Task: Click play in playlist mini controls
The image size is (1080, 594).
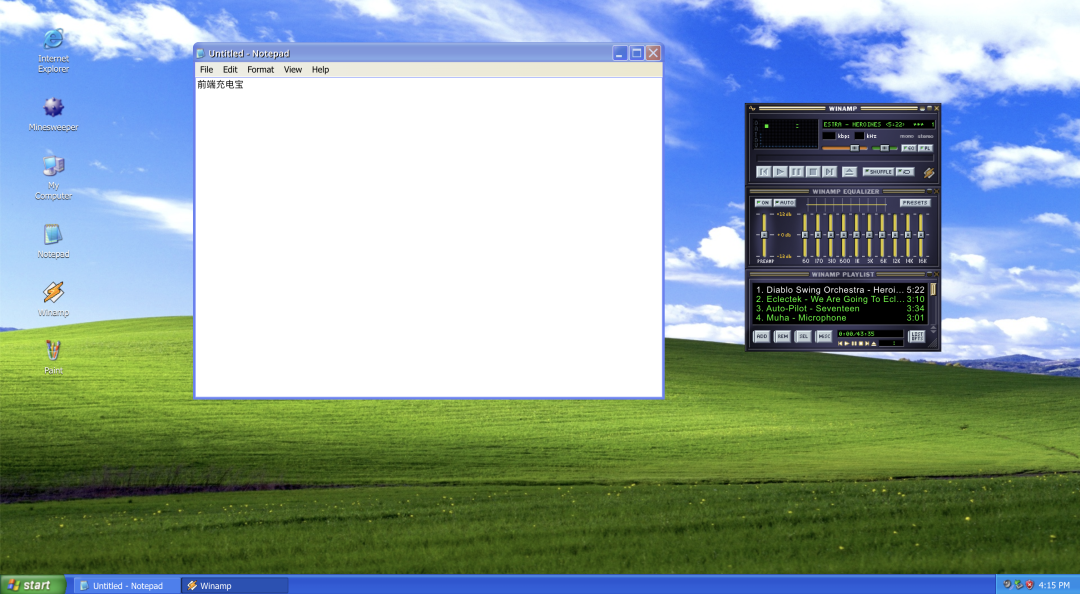Action: pyautogui.click(x=847, y=343)
